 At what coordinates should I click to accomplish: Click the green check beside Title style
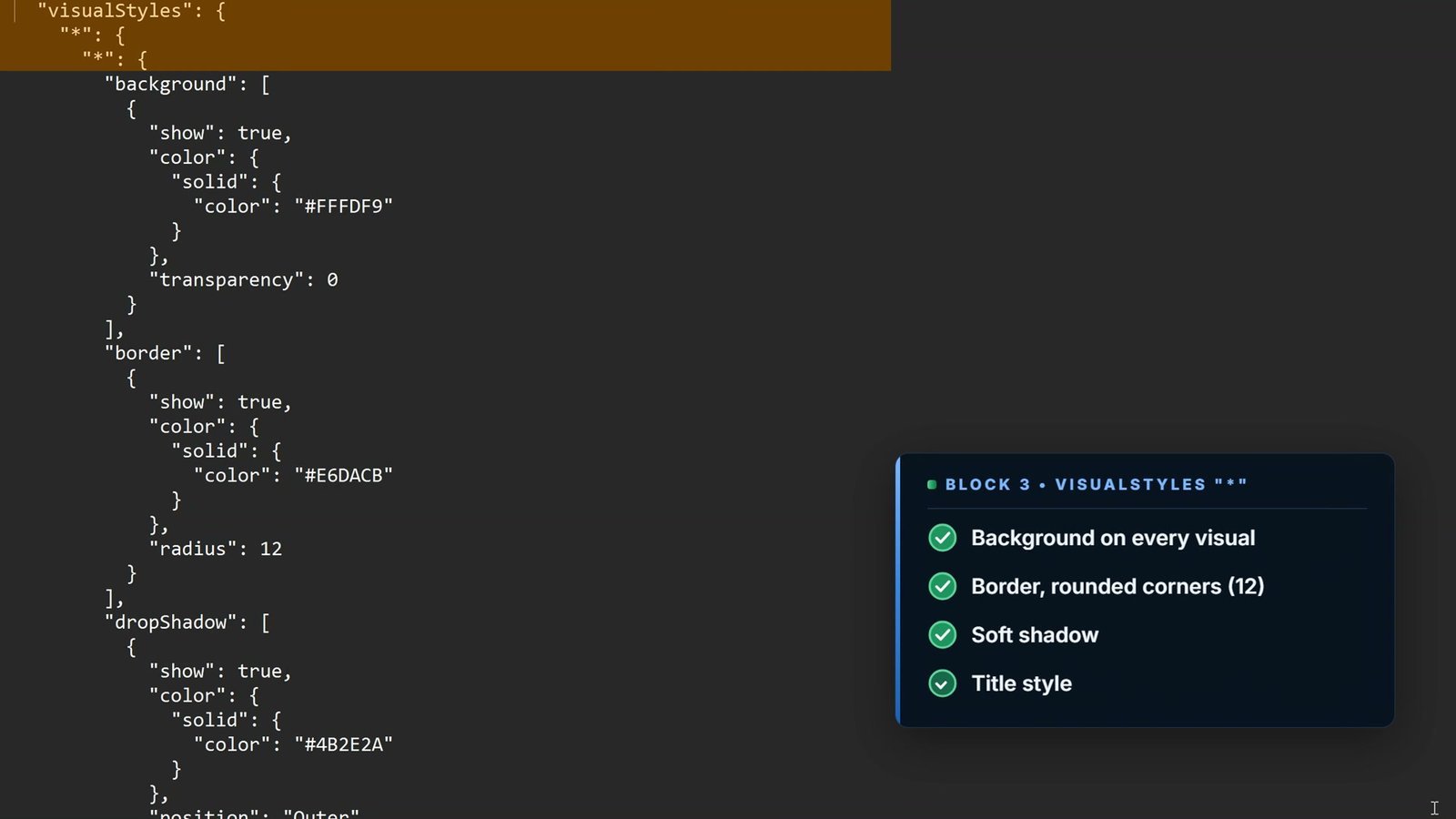[x=942, y=682]
